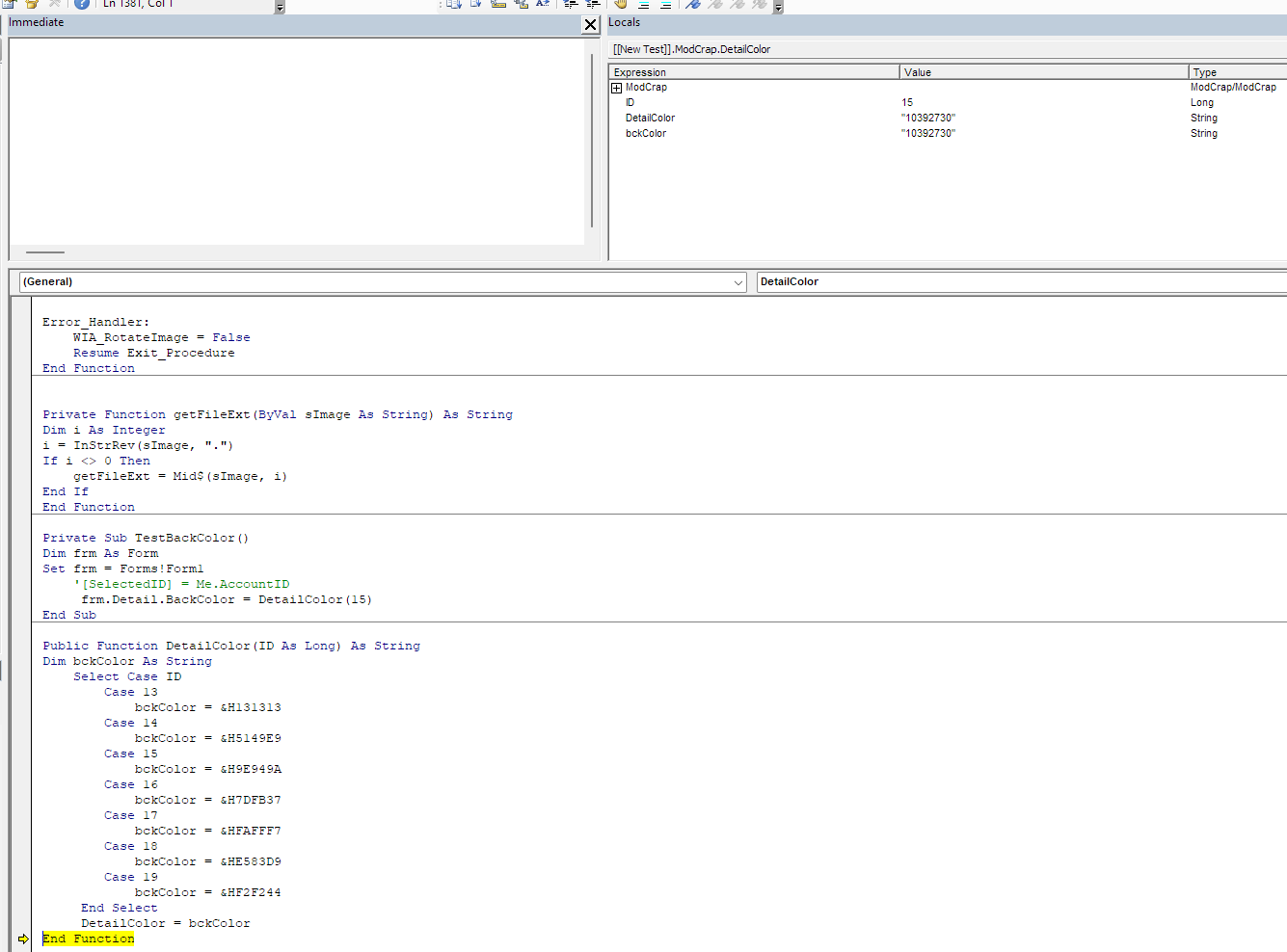Click the bckColor = &HE583D9 line
This screenshot has height=952, width=1287.
click(208, 862)
